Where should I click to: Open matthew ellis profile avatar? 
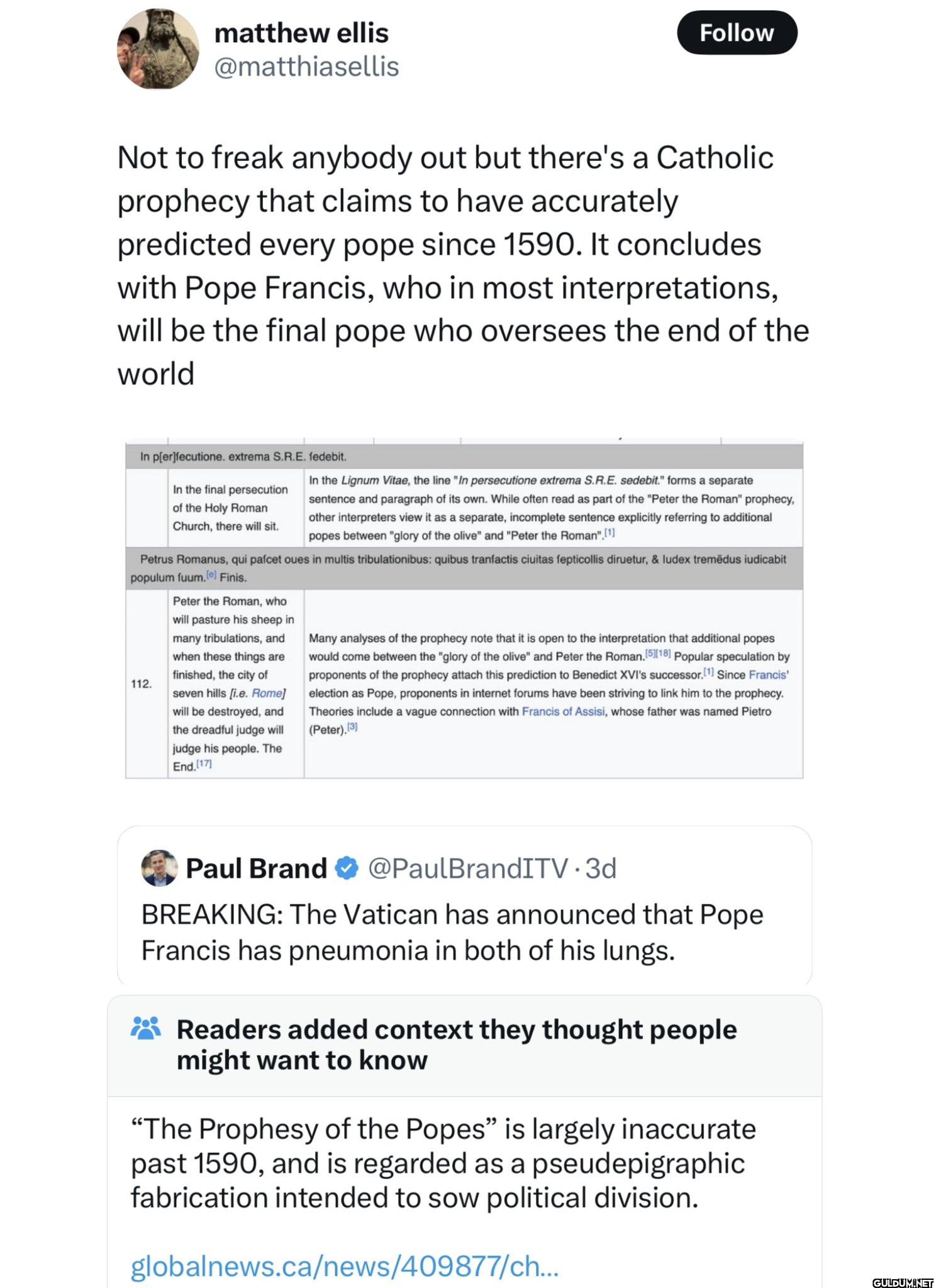click(158, 49)
